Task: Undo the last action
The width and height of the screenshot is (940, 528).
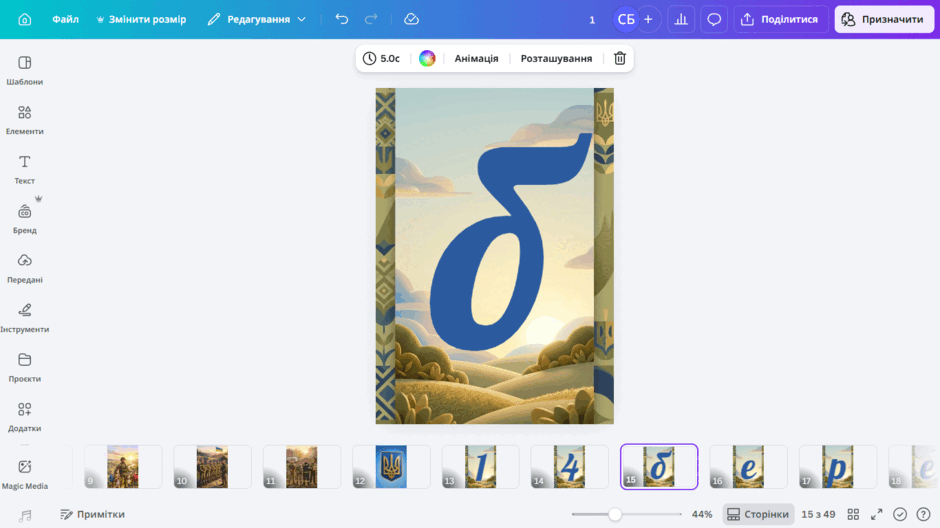Action: (342, 19)
